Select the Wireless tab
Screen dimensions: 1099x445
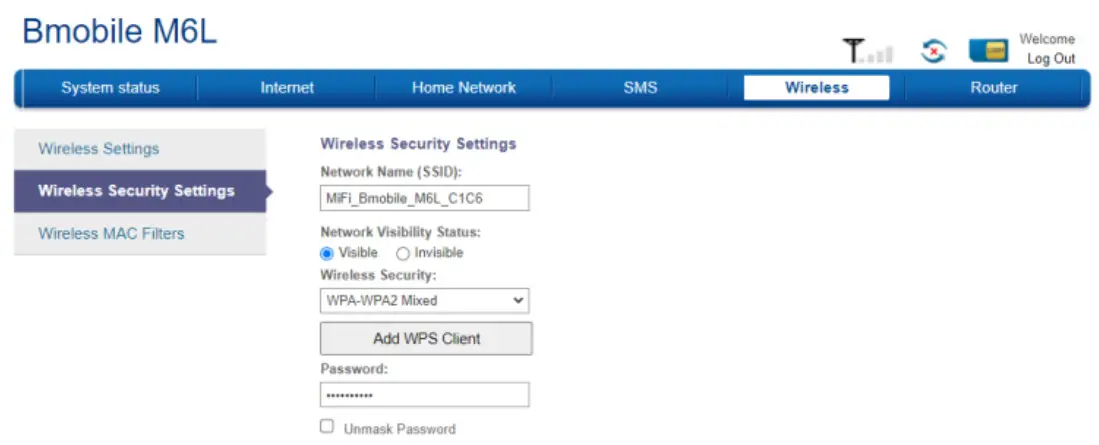pos(816,88)
